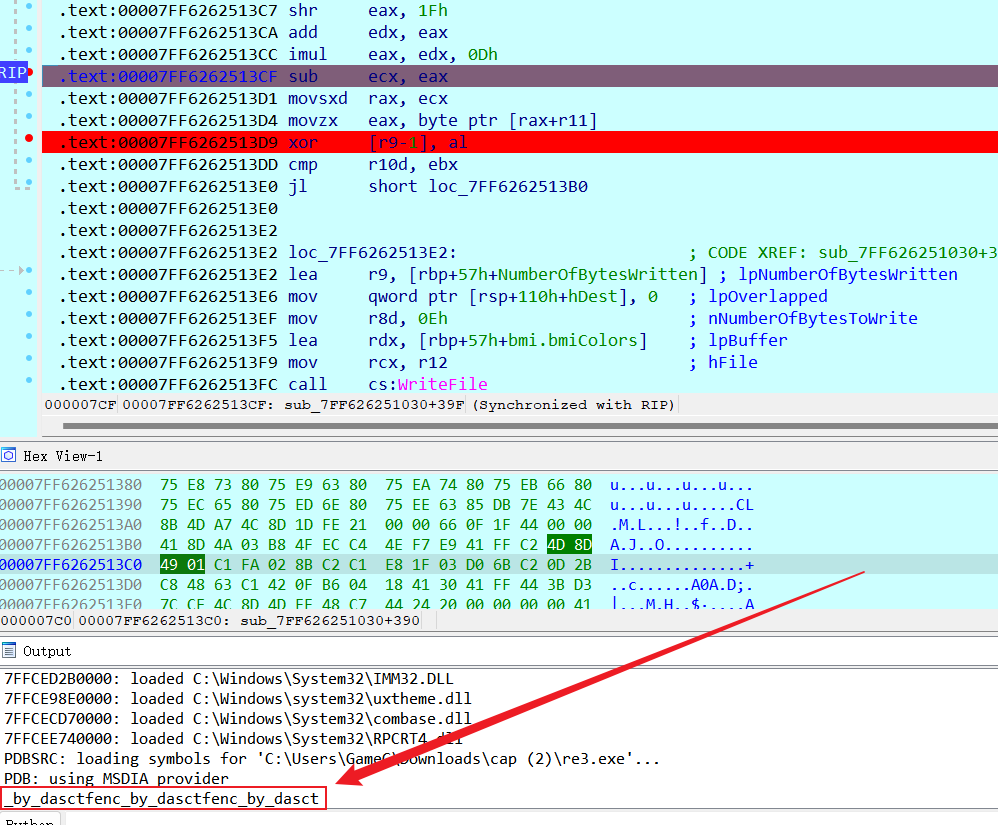Screen dimensions: 998x825
Task: Click the disassembly horizontal scrollbar
Action: click(530, 426)
